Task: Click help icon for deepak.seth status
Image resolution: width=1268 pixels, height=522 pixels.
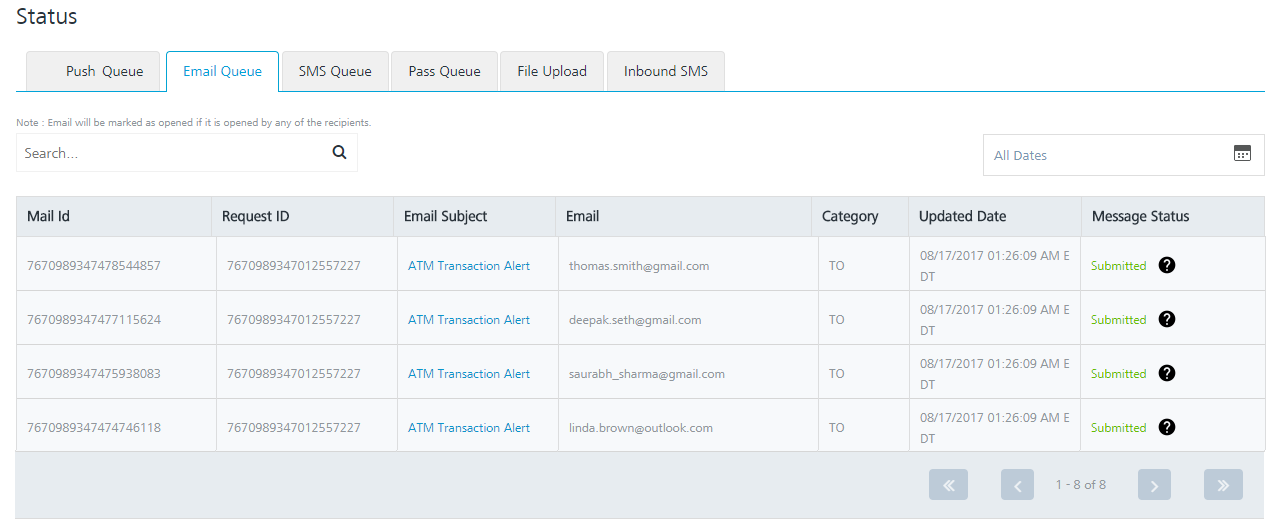Action: (1166, 319)
